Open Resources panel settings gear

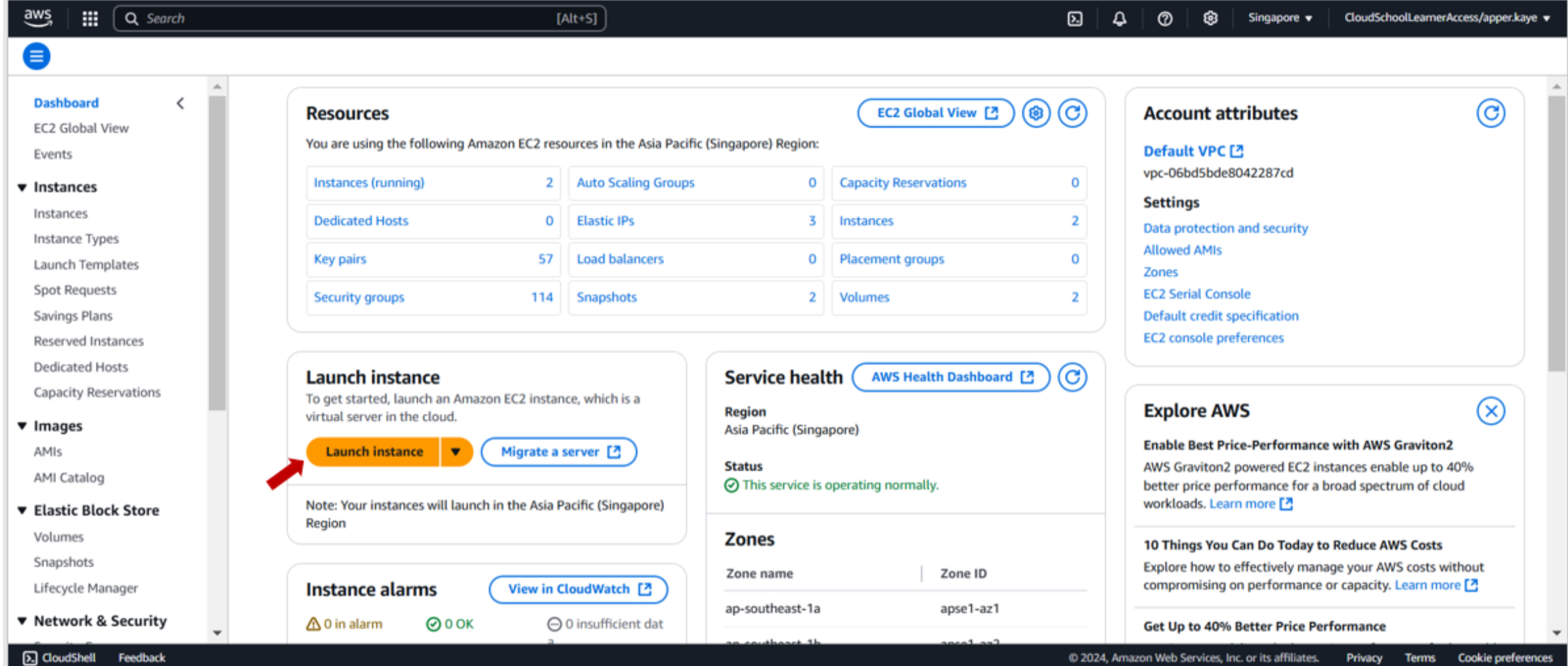[x=1036, y=113]
